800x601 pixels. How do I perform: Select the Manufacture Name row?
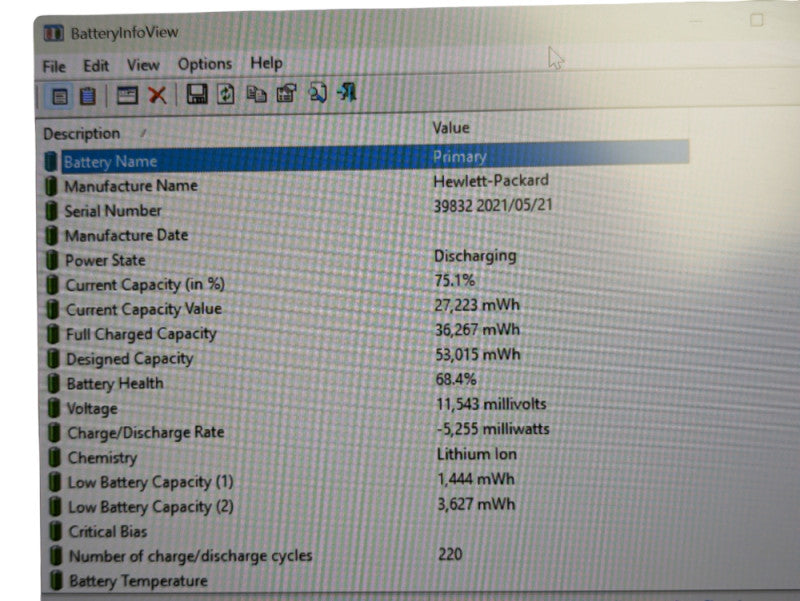click(365, 184)
